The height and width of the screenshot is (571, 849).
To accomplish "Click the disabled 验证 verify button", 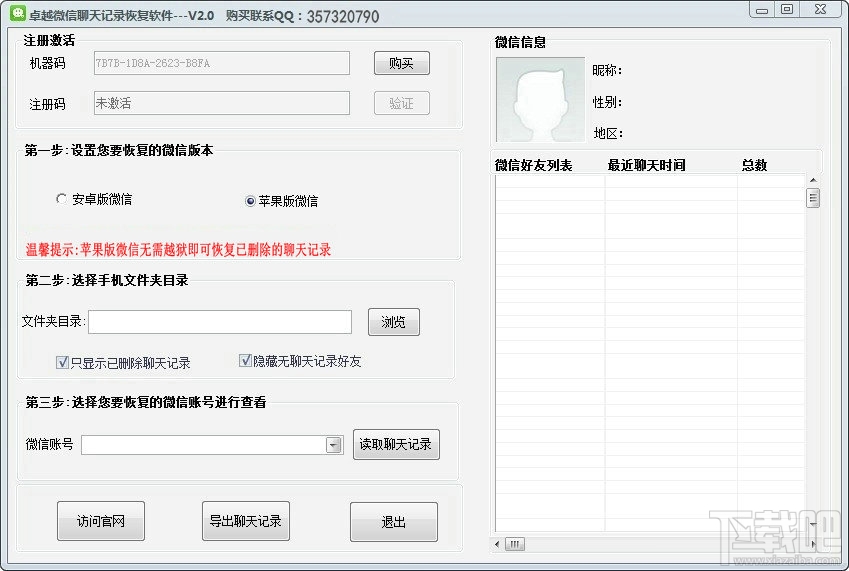I will pyautogui.click(x=401, y=103).
